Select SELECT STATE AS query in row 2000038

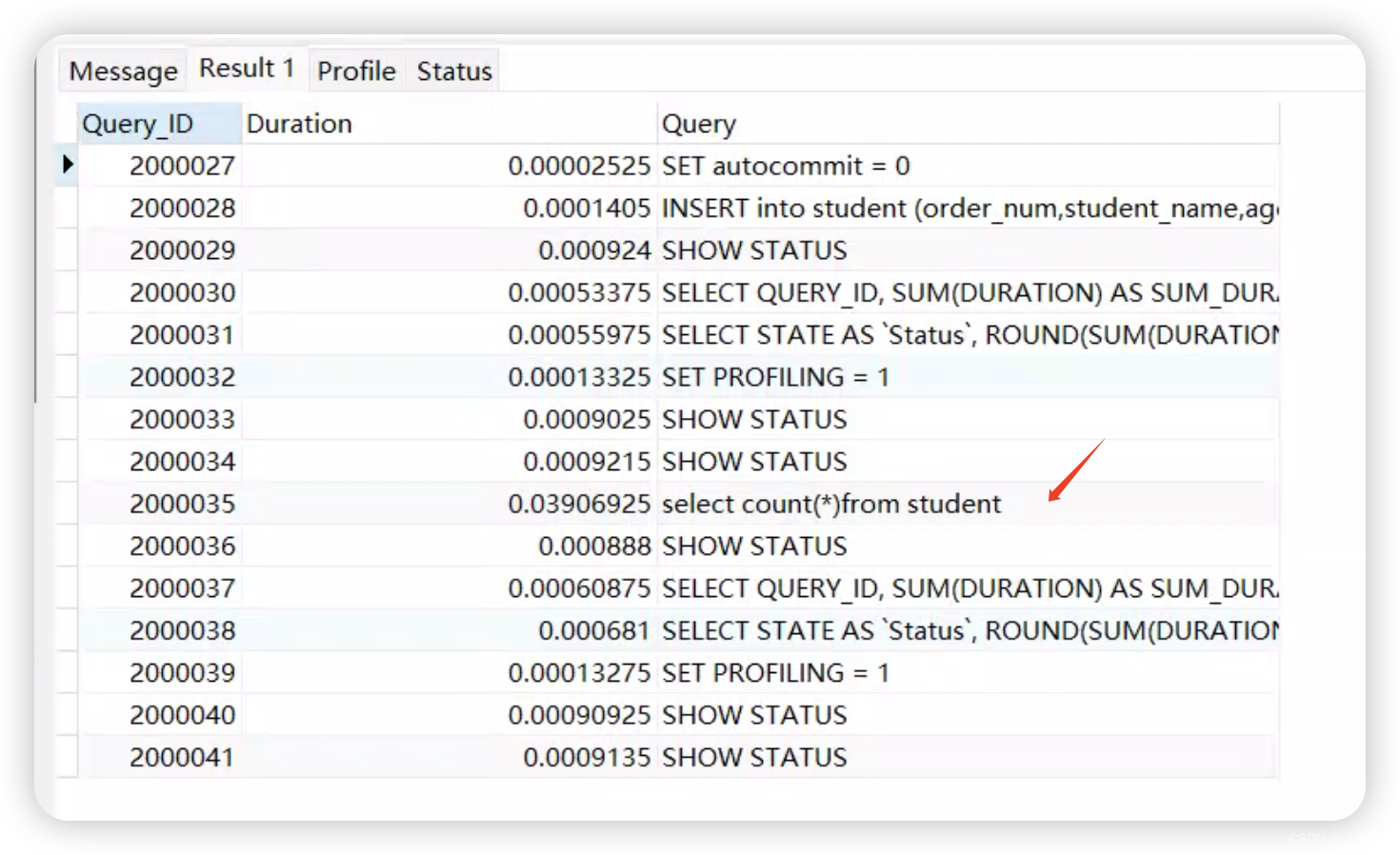click(x=970, y=630)
